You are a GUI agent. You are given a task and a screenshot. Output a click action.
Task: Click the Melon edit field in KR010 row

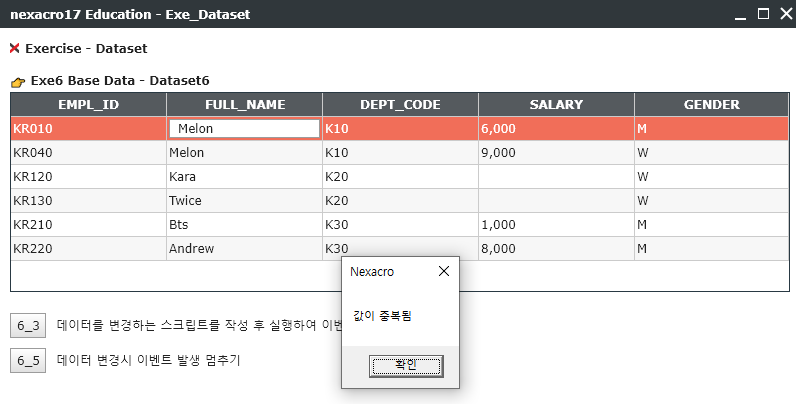[x=245, y=129]
